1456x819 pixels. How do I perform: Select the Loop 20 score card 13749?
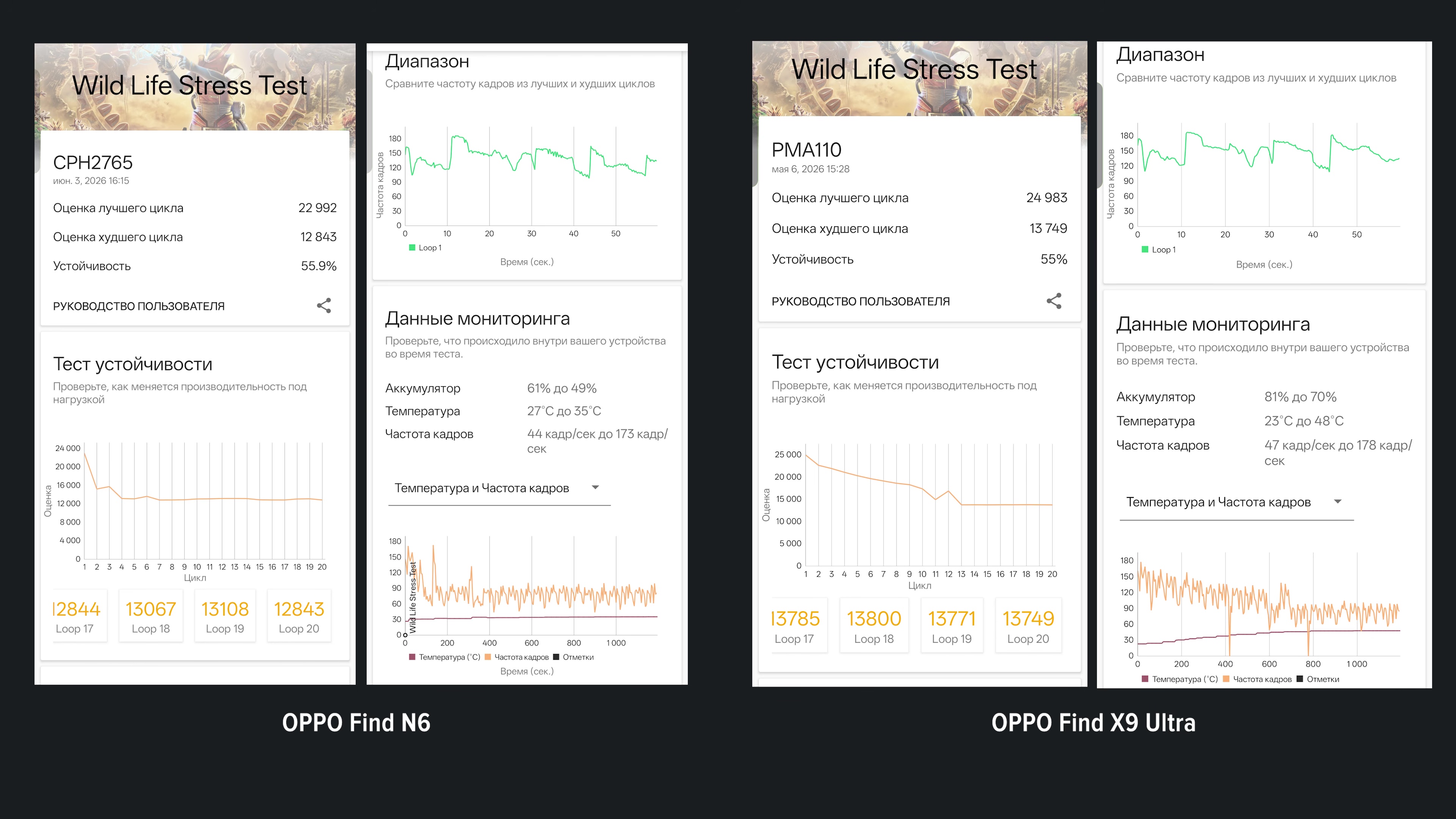pyautogui.click(x=1028, y=626)
